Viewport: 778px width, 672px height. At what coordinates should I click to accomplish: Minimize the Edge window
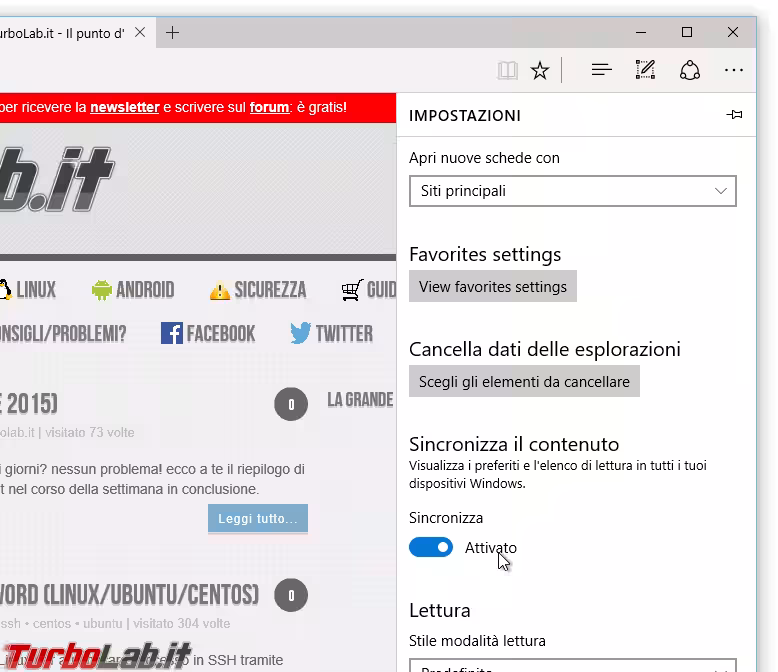641,33
